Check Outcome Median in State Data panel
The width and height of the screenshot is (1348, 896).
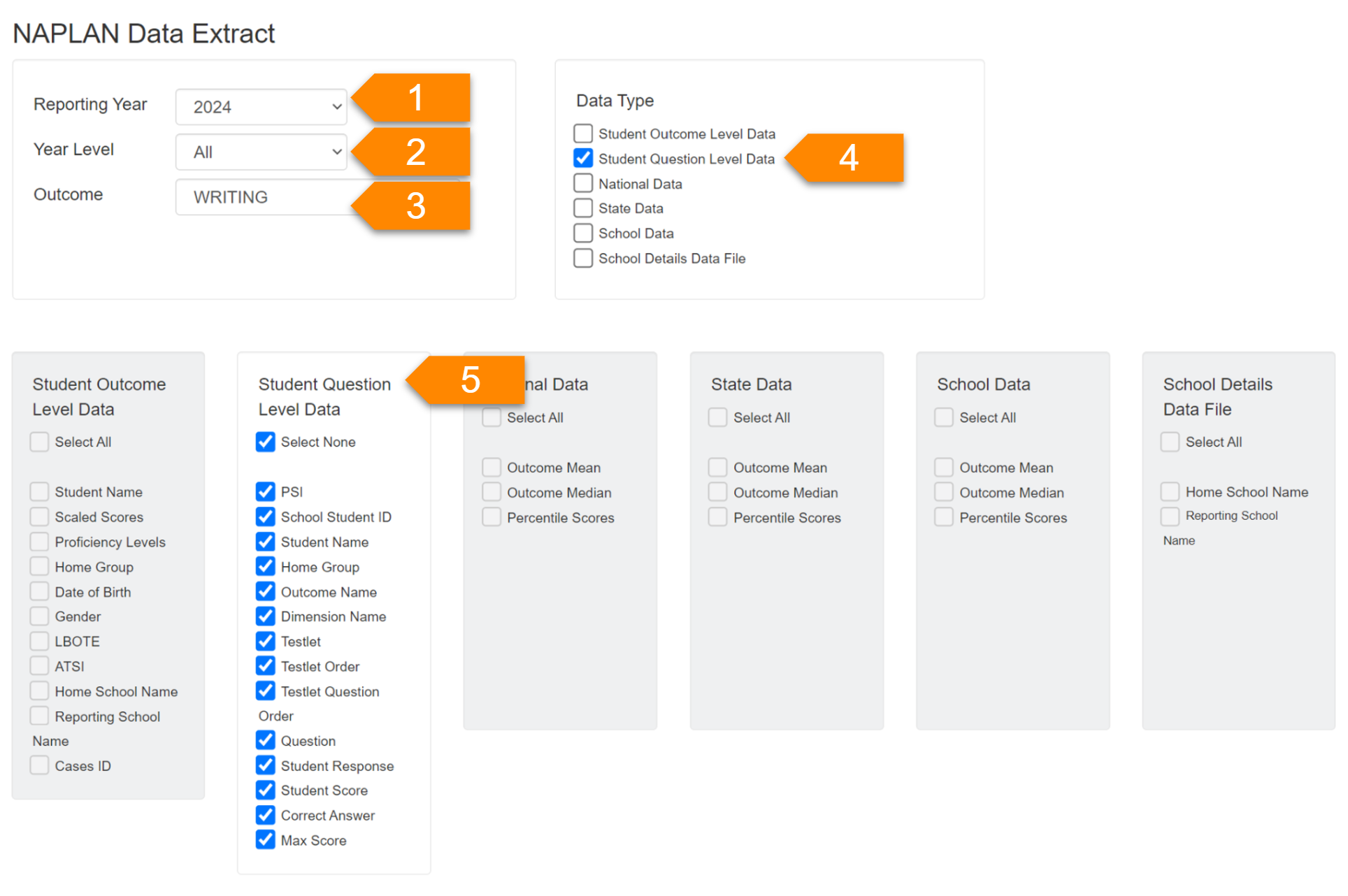click(x=718, y=493)
